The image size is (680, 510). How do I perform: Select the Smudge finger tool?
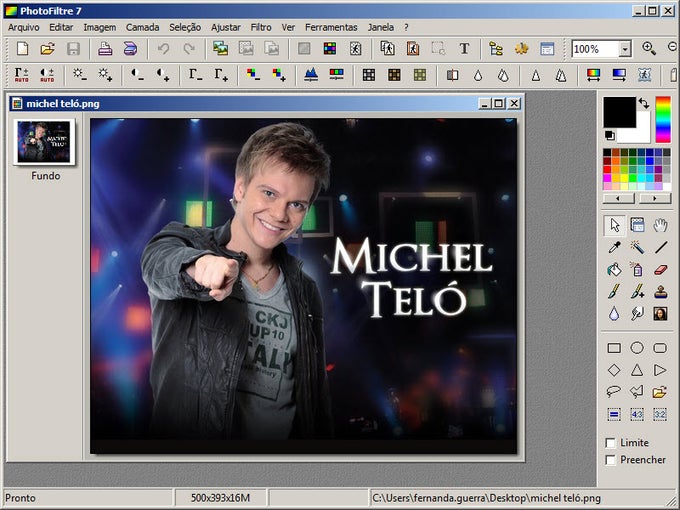click(x=637, y=313)
